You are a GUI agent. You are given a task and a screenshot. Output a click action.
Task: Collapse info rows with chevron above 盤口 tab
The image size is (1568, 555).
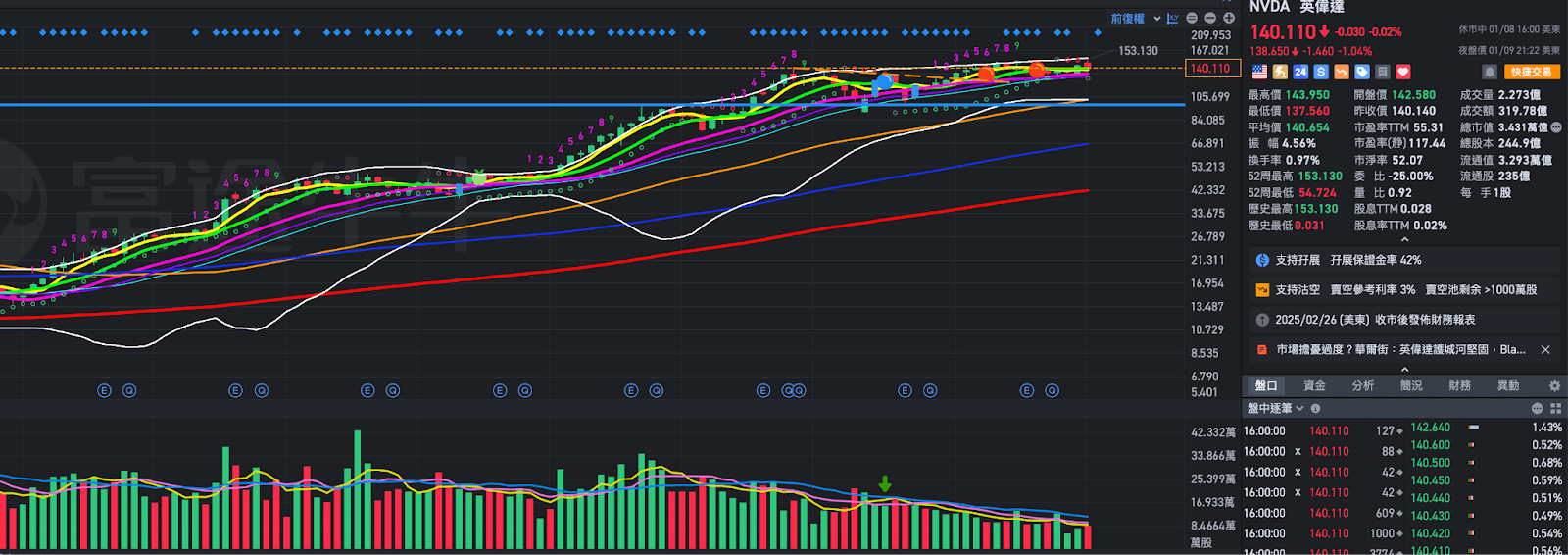pyautogui.click(x=1404, y=369)
